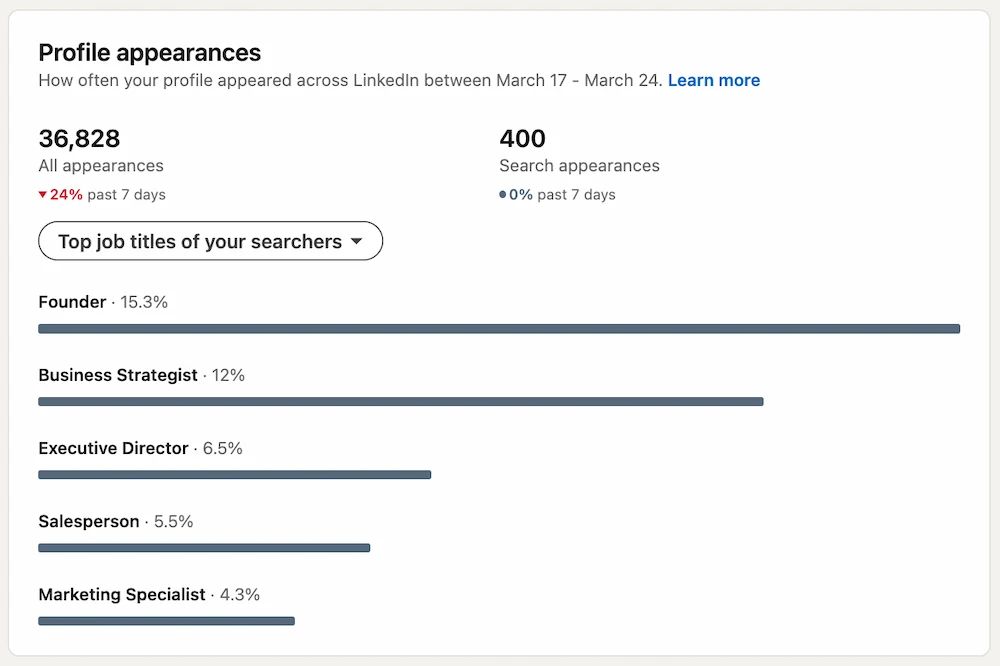The width and height of the screenshot is (1000, 666).
Task: Click the Profile appearances heading
Action: tap(150, 52)
